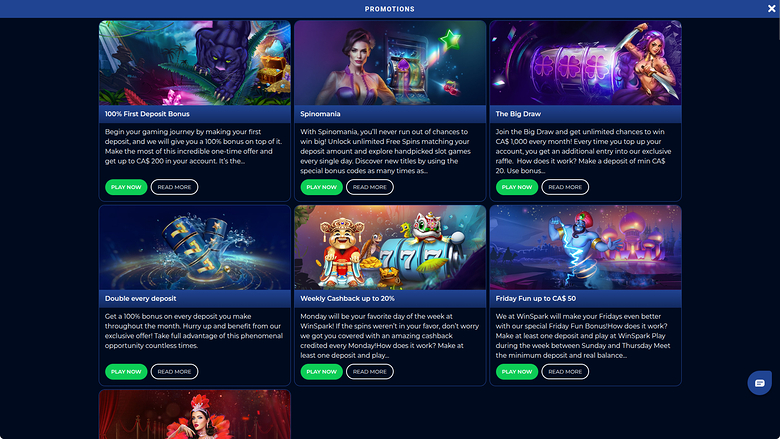Open the Weekly Cashback 777 banner image

[390, 247]
